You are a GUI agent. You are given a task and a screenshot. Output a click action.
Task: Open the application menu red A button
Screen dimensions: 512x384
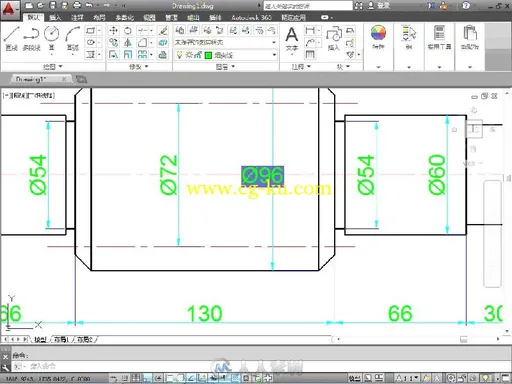point(9,9)
